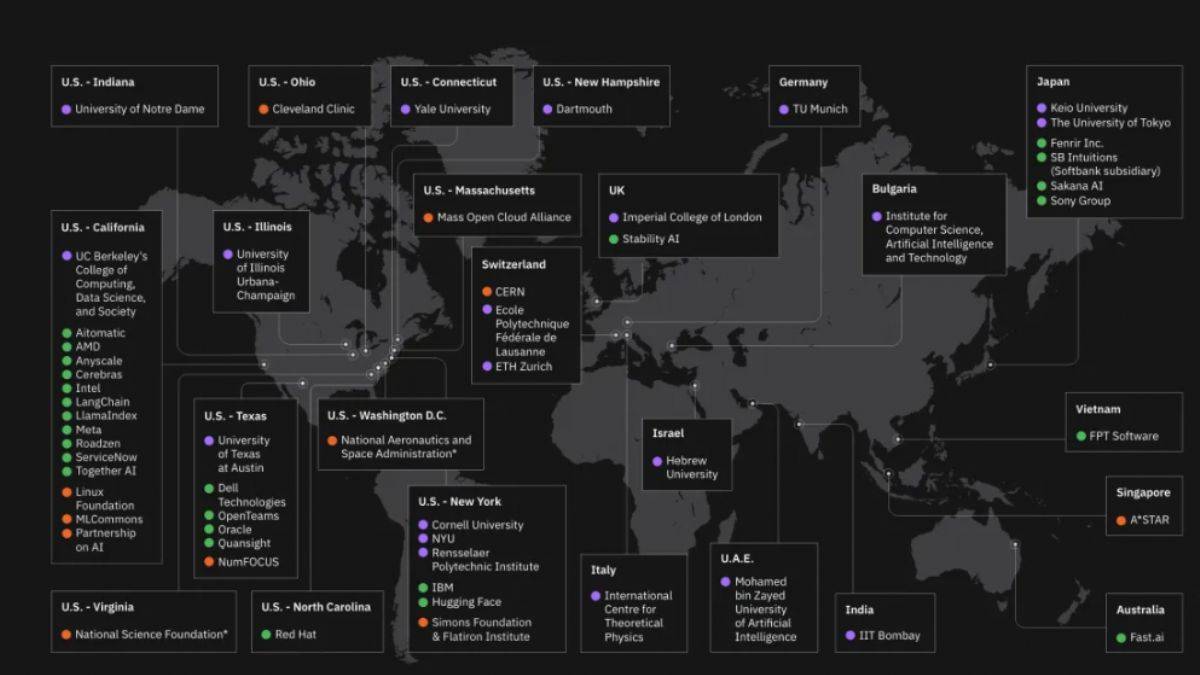
Task: Open the National Science Foundation entry
Action: (151, 634)
